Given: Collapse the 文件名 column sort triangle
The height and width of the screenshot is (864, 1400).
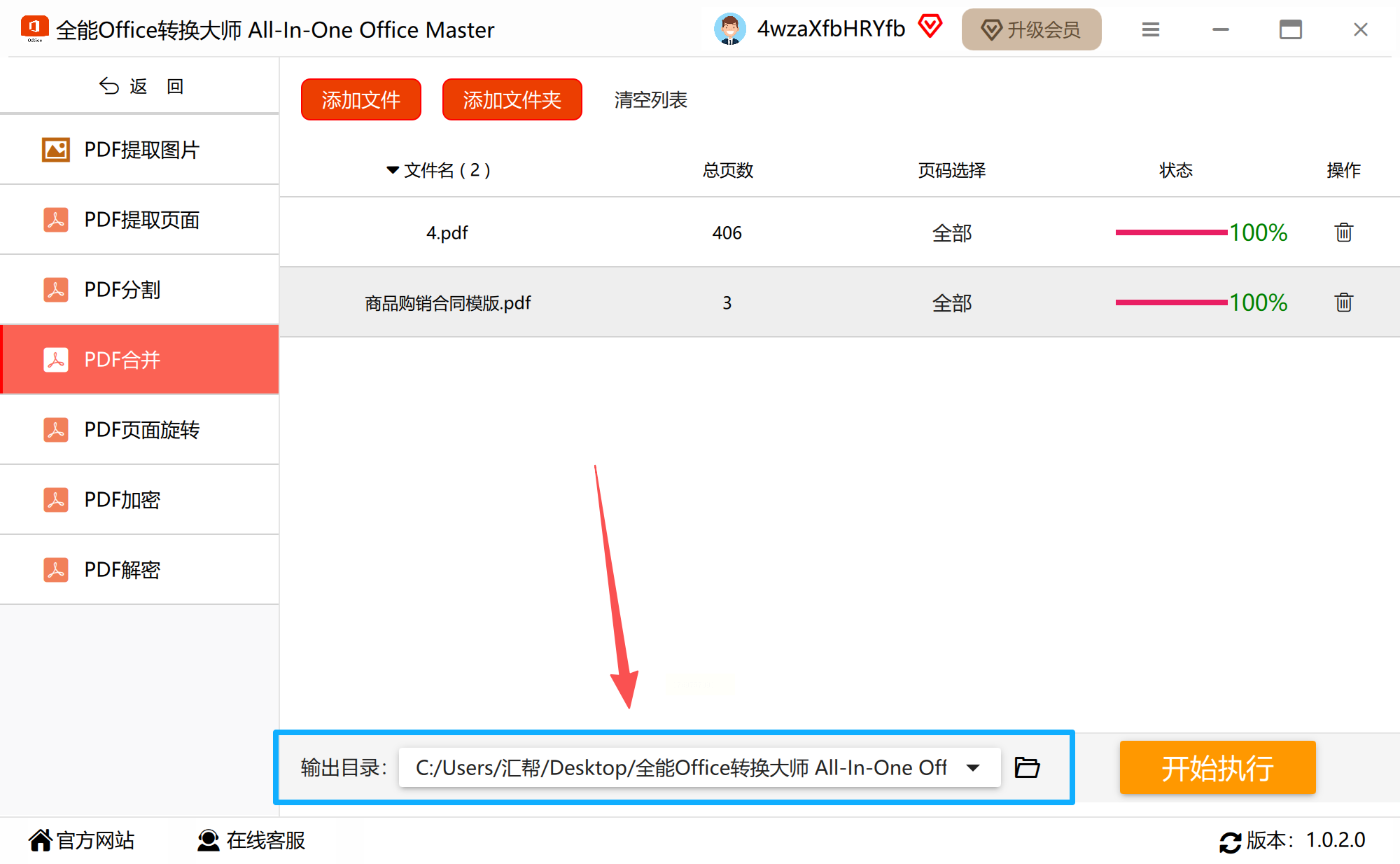Looking at the screenshot, I should [393, 170].
